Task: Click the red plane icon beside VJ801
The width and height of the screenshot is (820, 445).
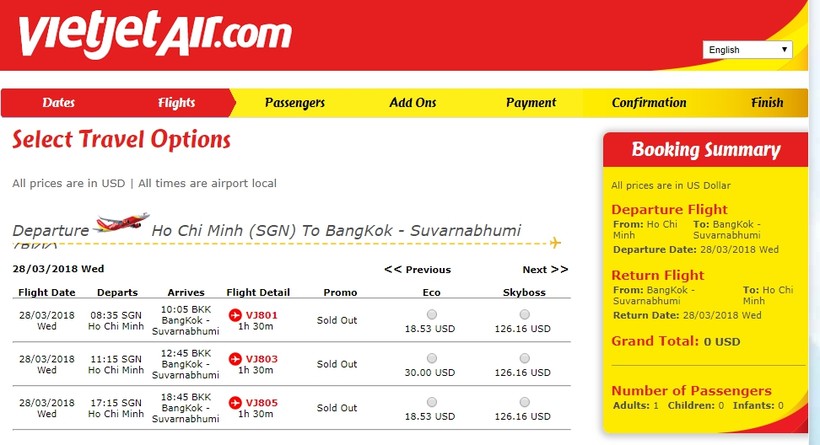Action: (236, 316)
